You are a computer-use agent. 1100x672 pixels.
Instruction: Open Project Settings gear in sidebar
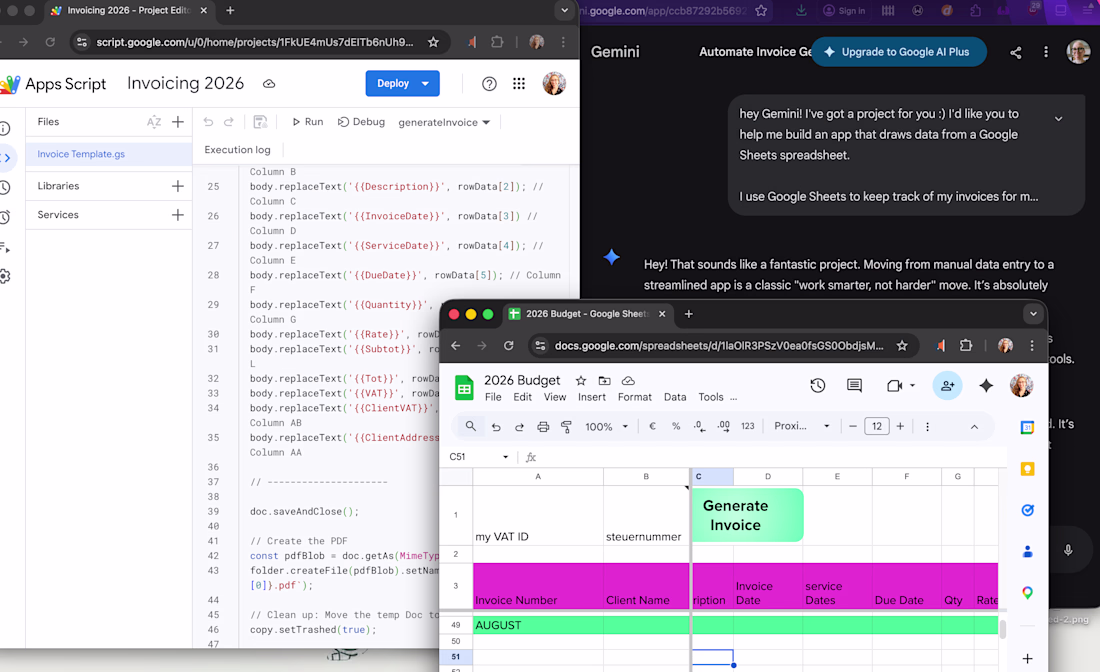coord(5,276)
